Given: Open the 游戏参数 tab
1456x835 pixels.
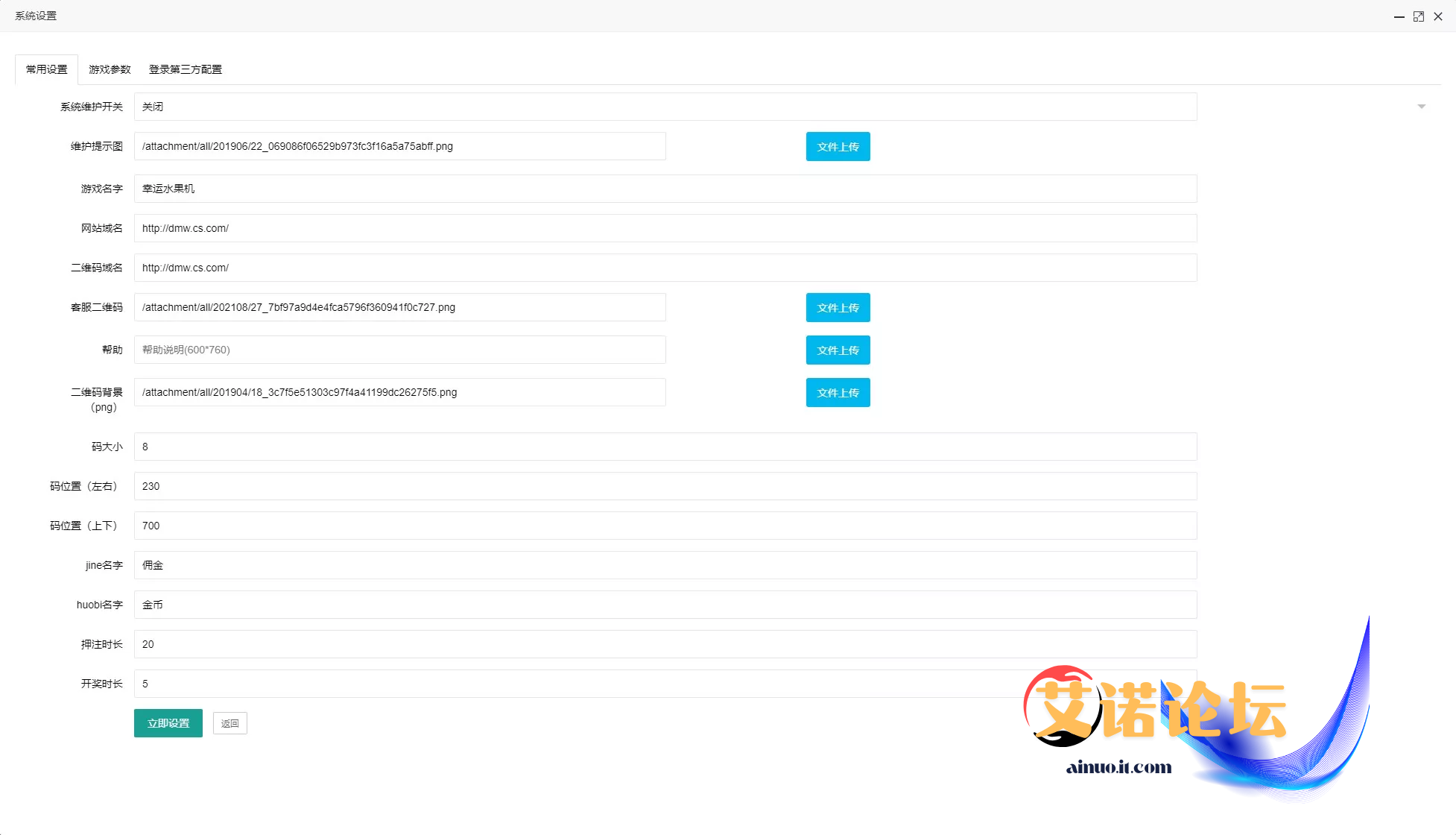Looking at the screenshot, I should pyautogui.click(x=110, y=69).
